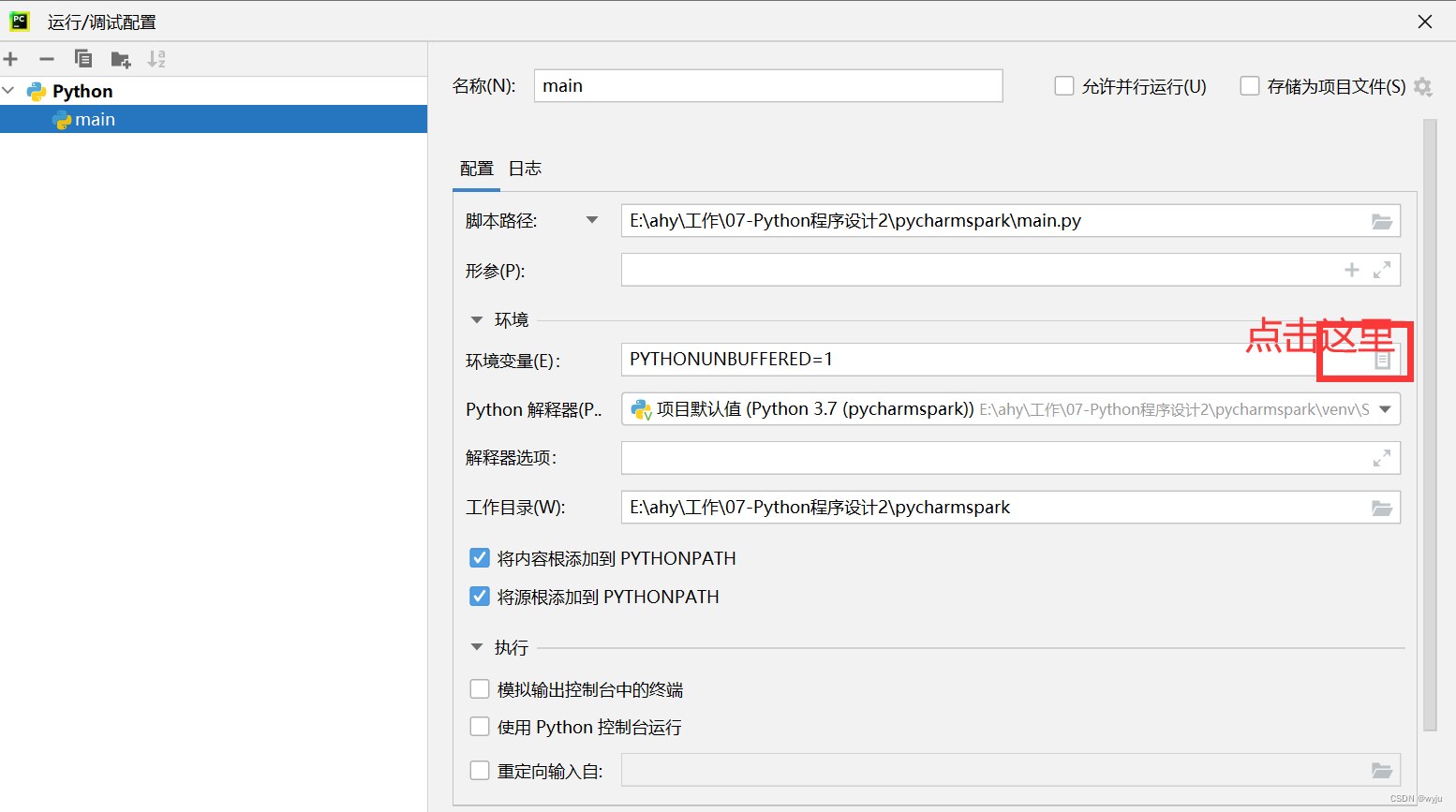This screenshot has height=812, width=1456.
Task: Click the vertical scrollbar of settings panel
Action: click(x=1430, y=424)
